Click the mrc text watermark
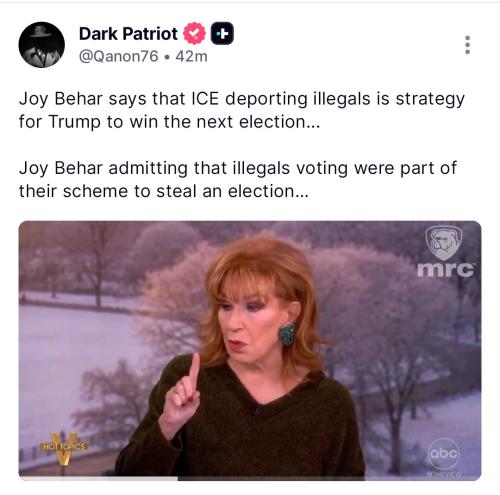The width and height of the screenshot is (500, 495). coord(445,269)
